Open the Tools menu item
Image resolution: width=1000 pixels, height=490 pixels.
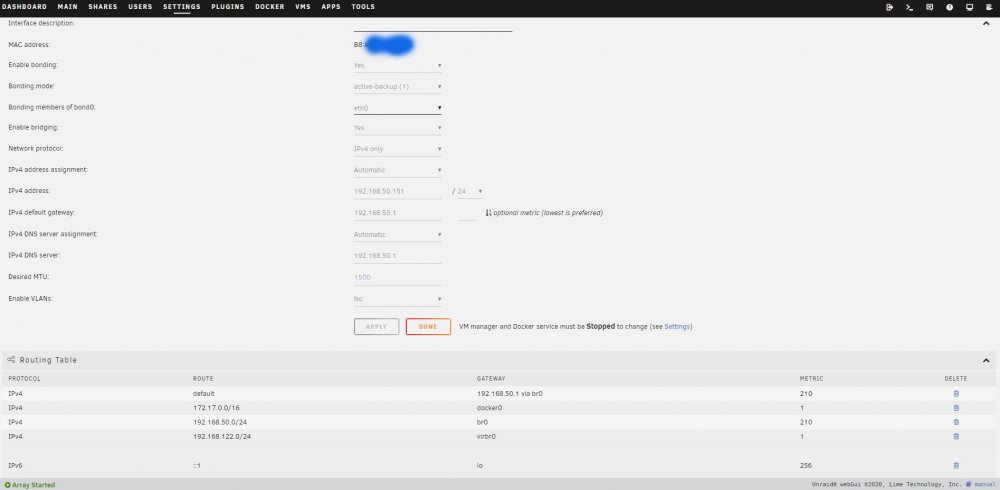363,6
